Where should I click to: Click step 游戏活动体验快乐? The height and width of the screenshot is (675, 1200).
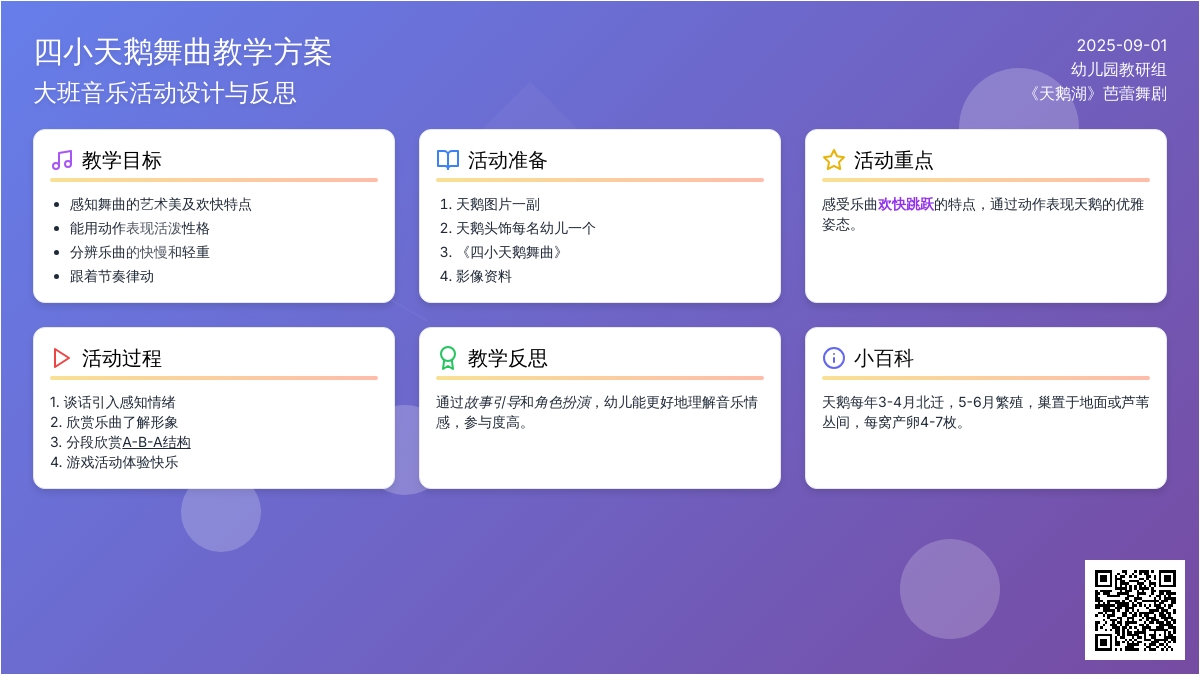click(122, 462)
